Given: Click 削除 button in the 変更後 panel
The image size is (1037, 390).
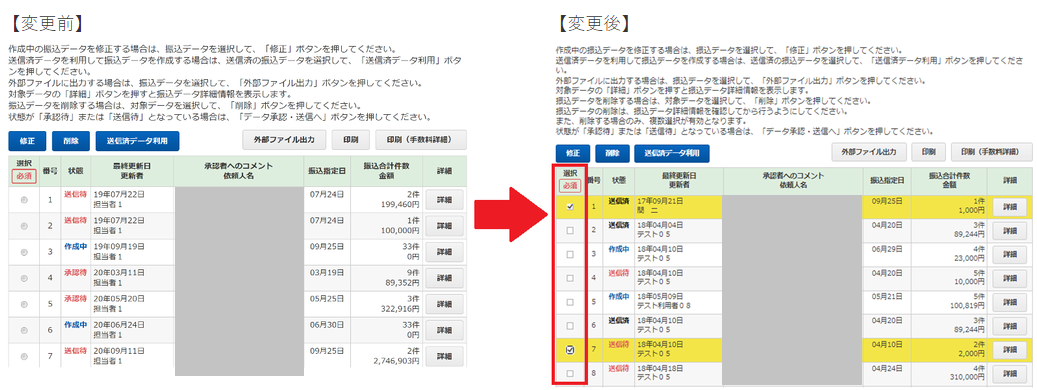Looking at the screenshot, I should (x=612, y=153).
